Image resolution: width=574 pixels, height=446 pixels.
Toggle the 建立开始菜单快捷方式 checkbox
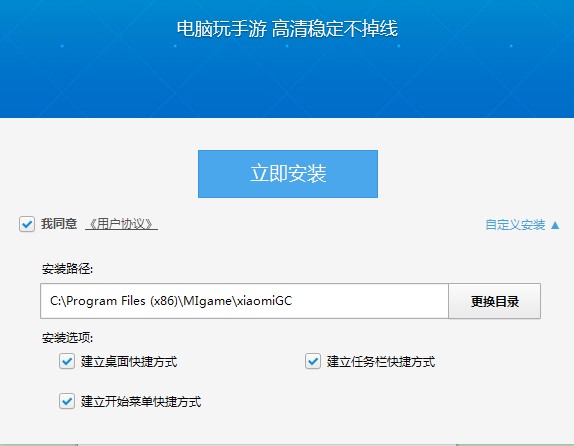point(67,401)
